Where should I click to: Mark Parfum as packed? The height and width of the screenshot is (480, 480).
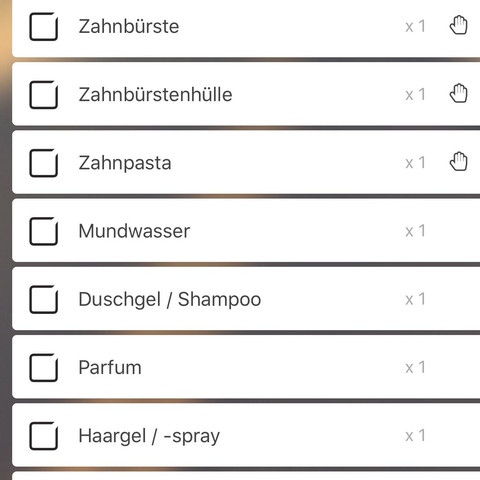pos(44,367)
